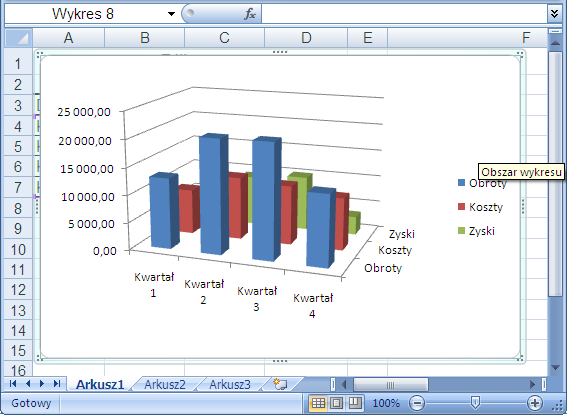Image resolution: width=567 pixels, height=415 pixels.
Task: Go to first sheet navigation arrow
Action: click(13, 384)
